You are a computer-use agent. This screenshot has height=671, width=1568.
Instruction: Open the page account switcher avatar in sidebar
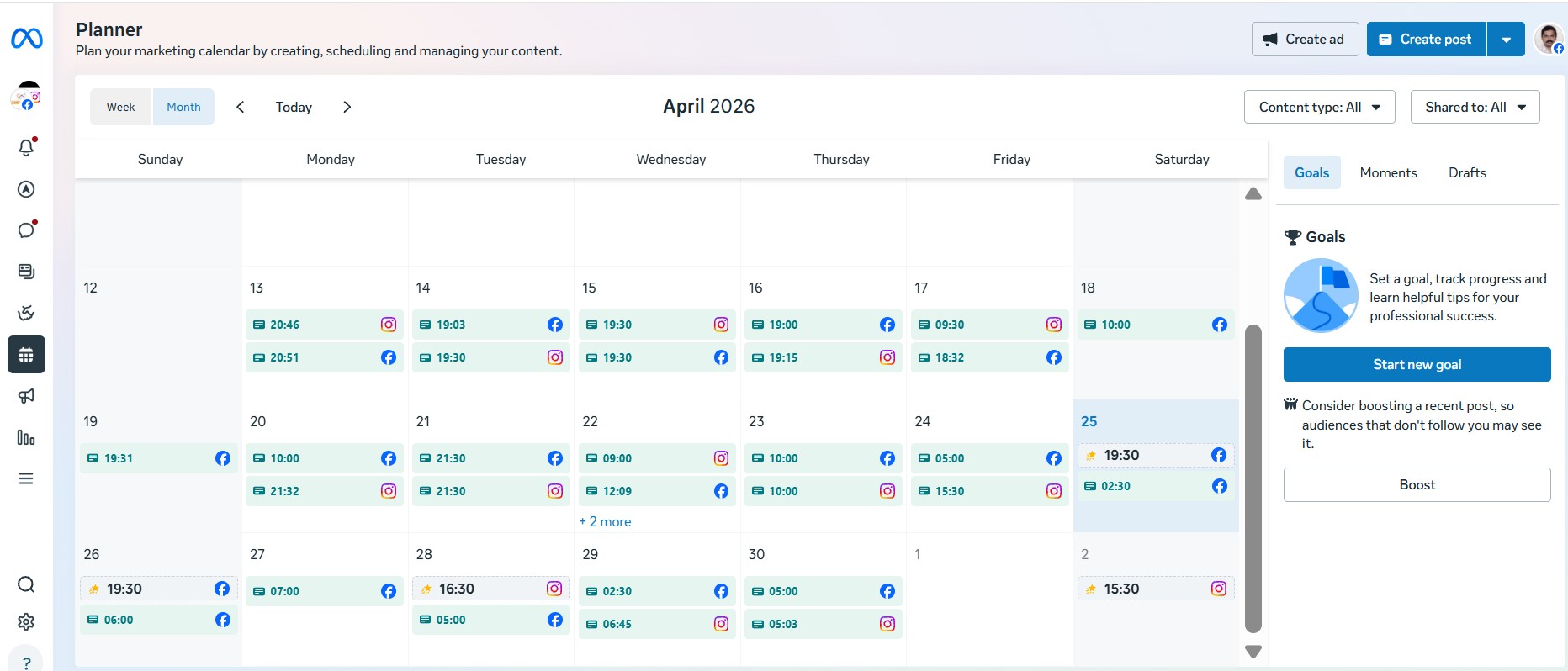point(27,97)
